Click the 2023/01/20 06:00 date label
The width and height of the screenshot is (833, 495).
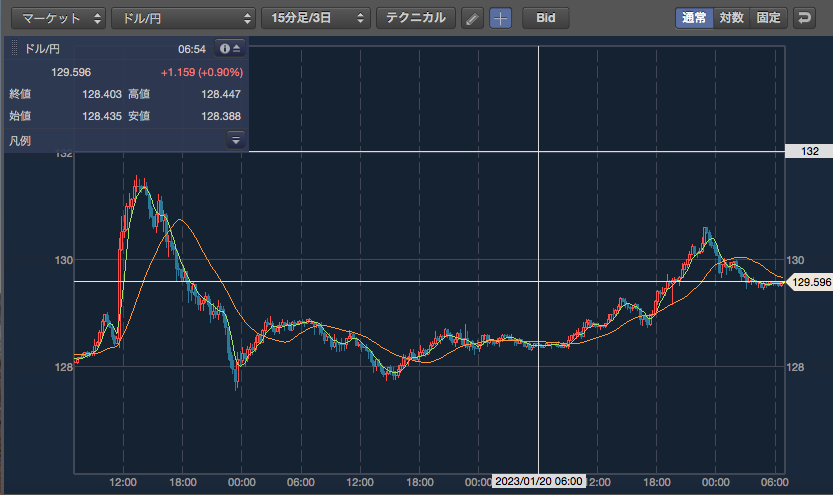[x=539, y=481]
